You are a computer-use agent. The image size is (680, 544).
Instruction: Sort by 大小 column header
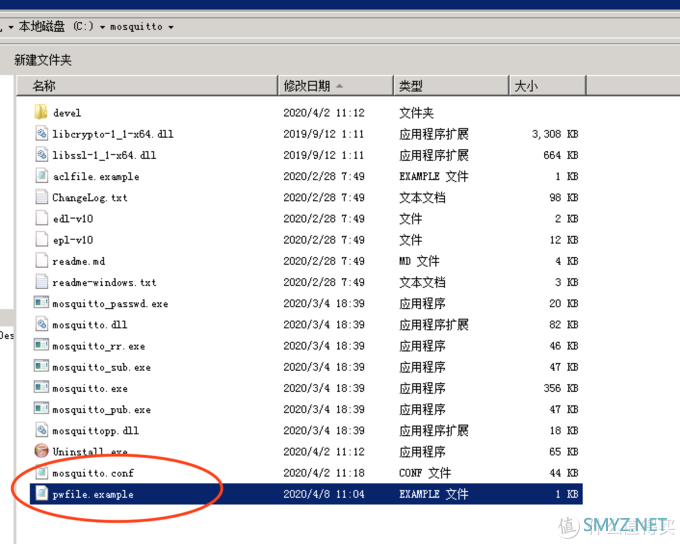point(547,85)
